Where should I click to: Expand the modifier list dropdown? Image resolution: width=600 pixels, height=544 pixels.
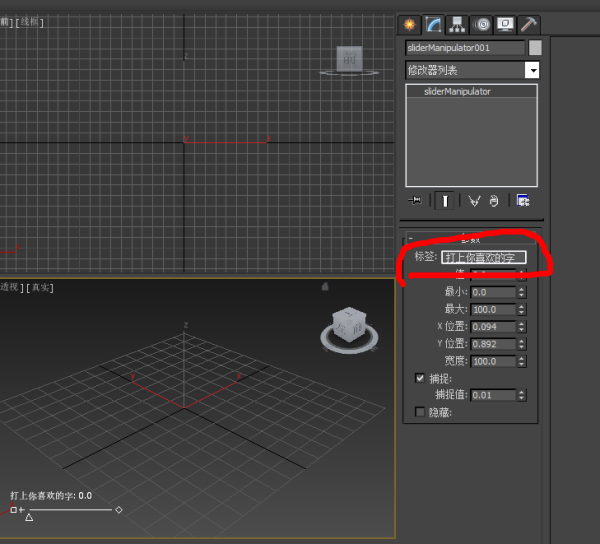[x=532, y=70]
